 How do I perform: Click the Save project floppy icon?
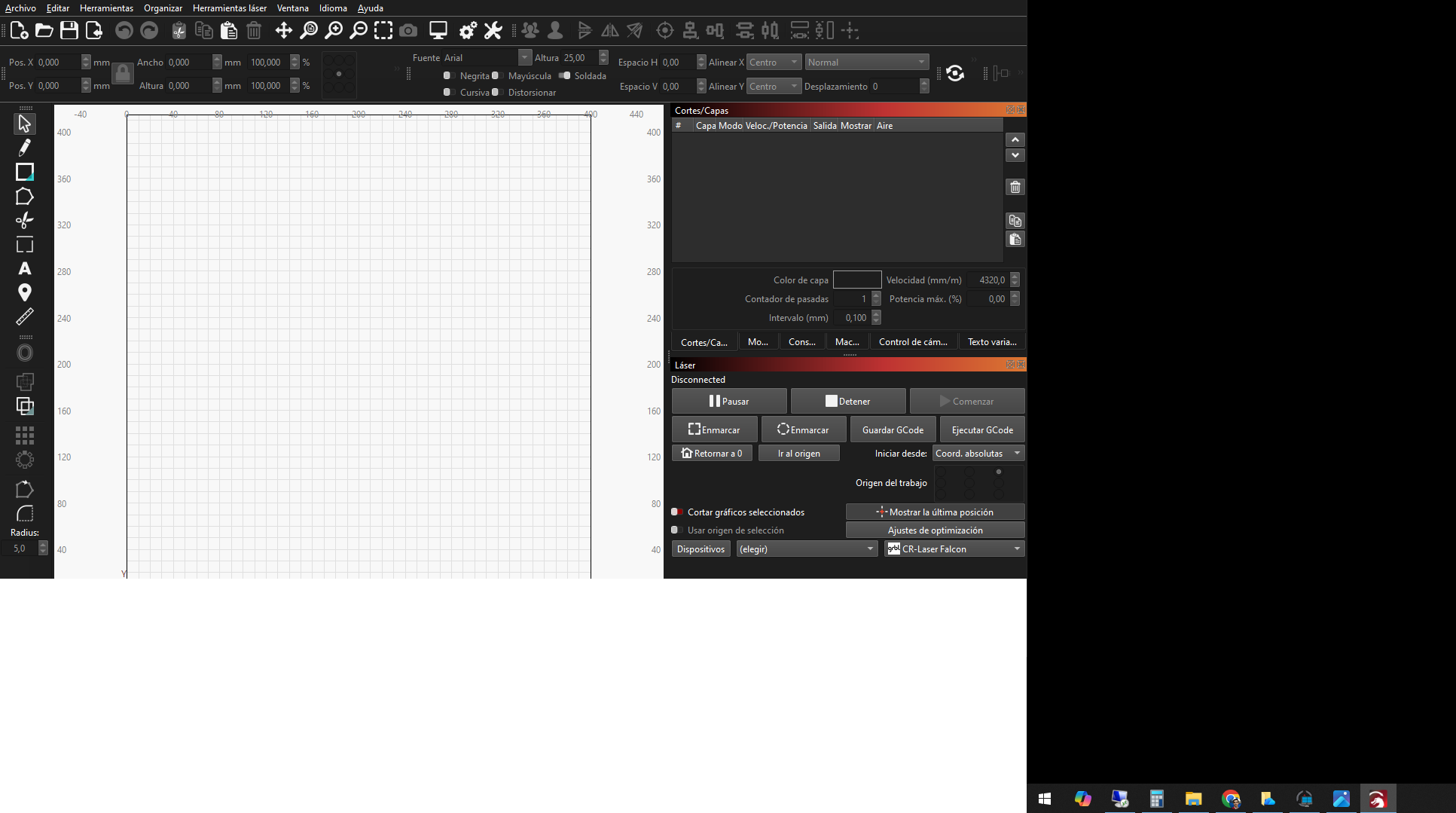pyautogui.click(x=69, y=31)
